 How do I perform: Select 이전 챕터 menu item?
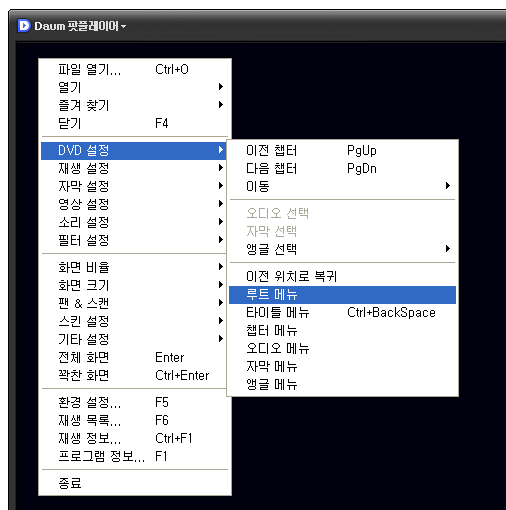coord(342,150)
